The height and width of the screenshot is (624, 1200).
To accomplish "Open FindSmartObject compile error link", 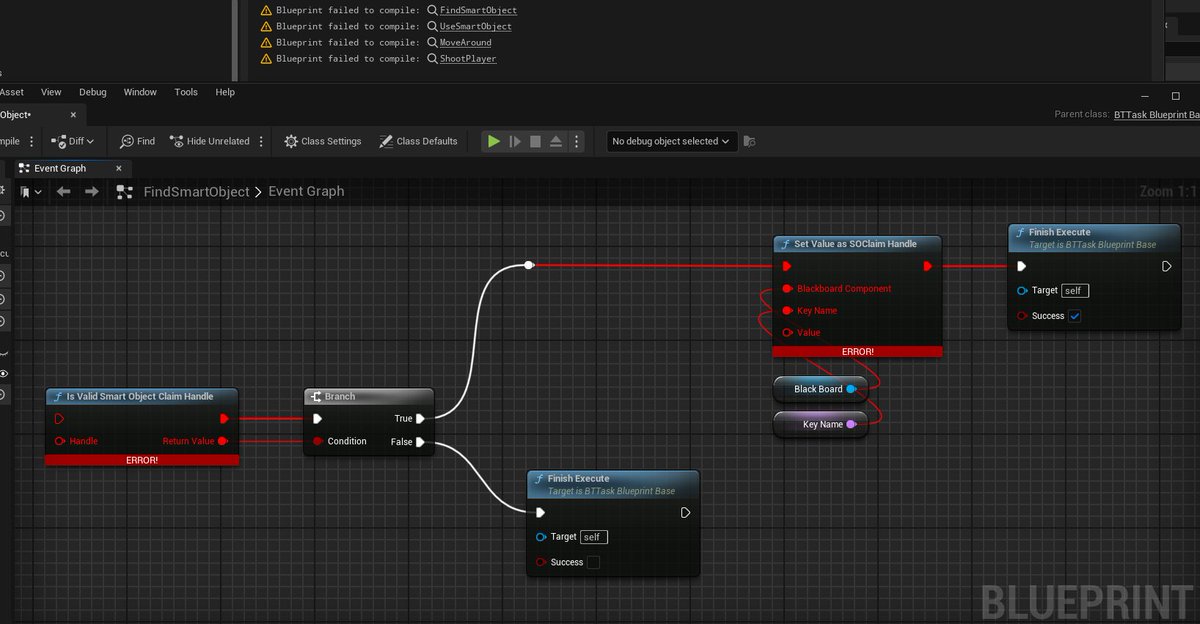I will [478, 10].
